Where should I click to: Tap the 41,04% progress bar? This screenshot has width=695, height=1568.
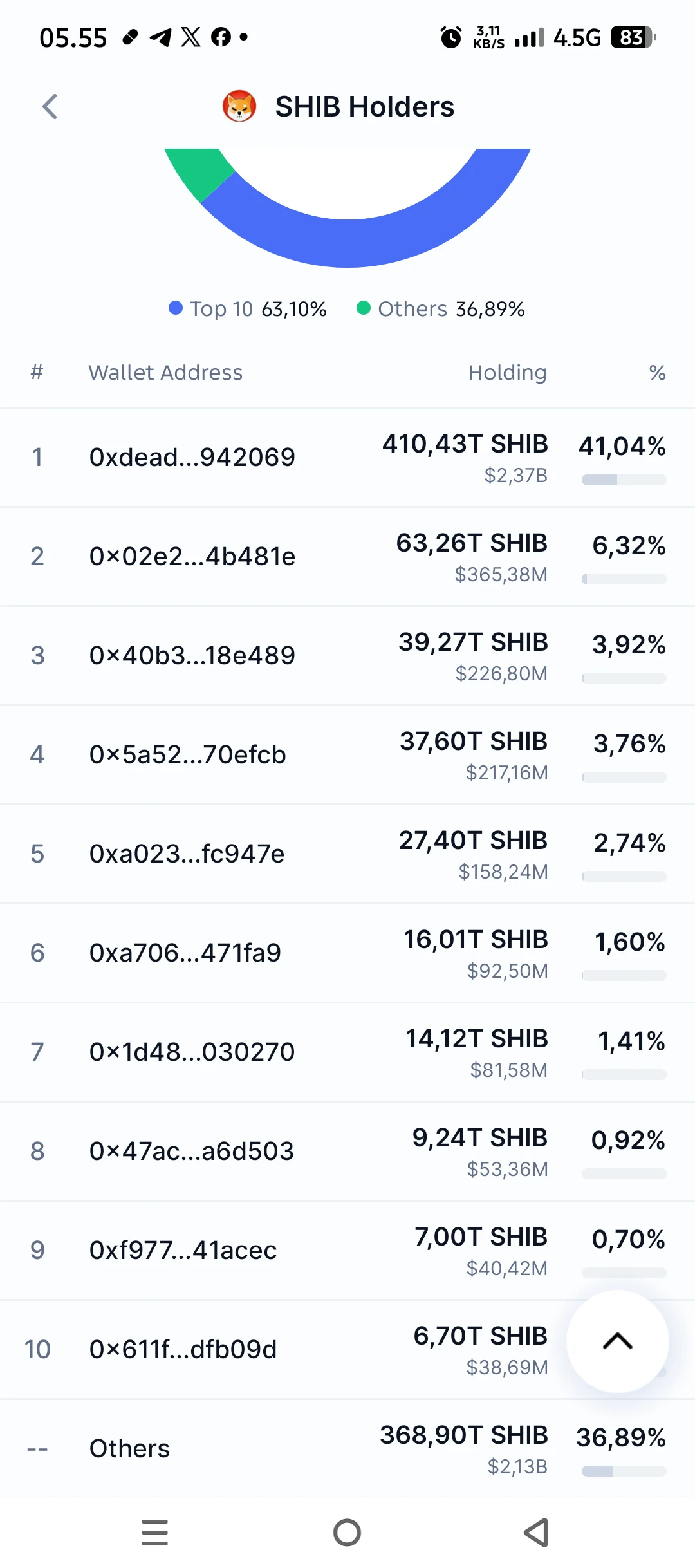click(x=624, y=480)
